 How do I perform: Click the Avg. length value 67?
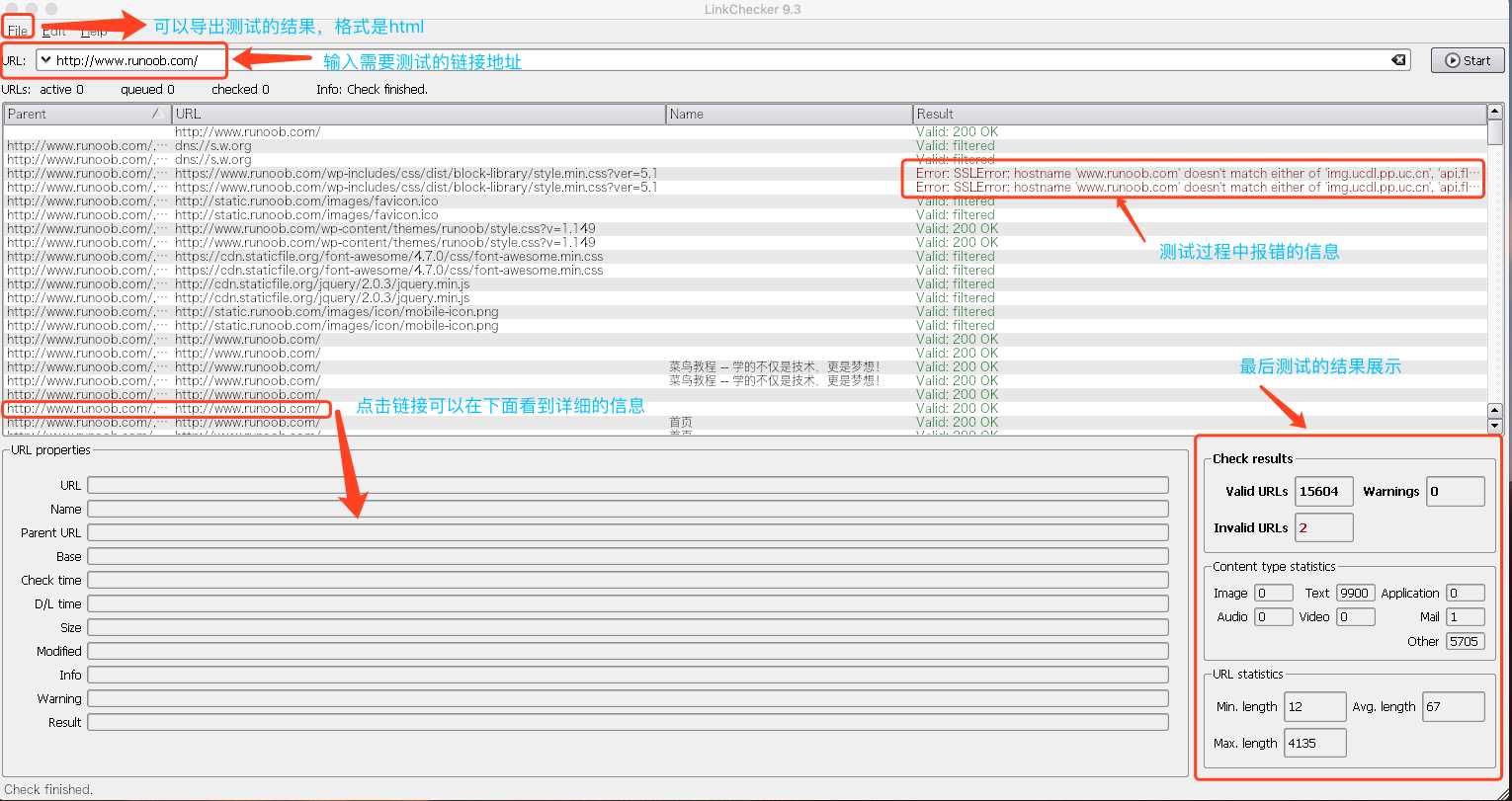coord(1454,706)
